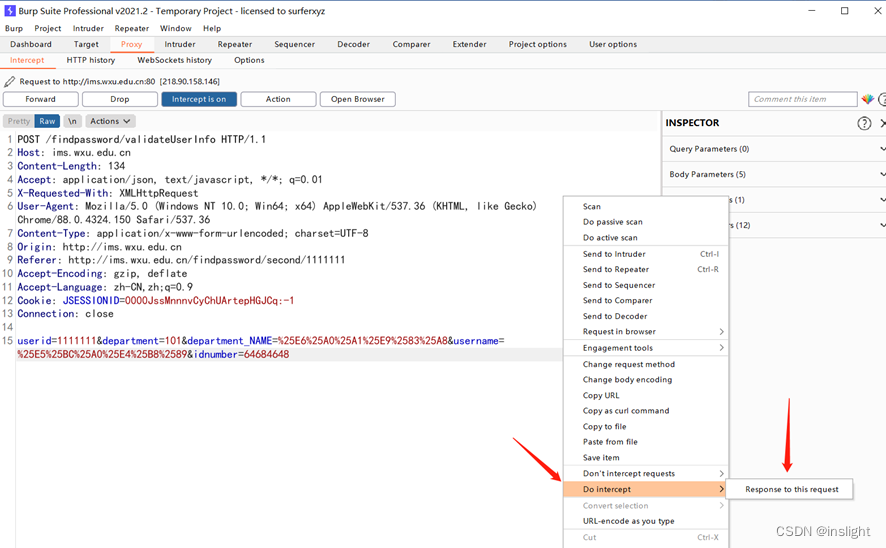
Task: Click the Open Browser button
Action: [x=358, y=99]
